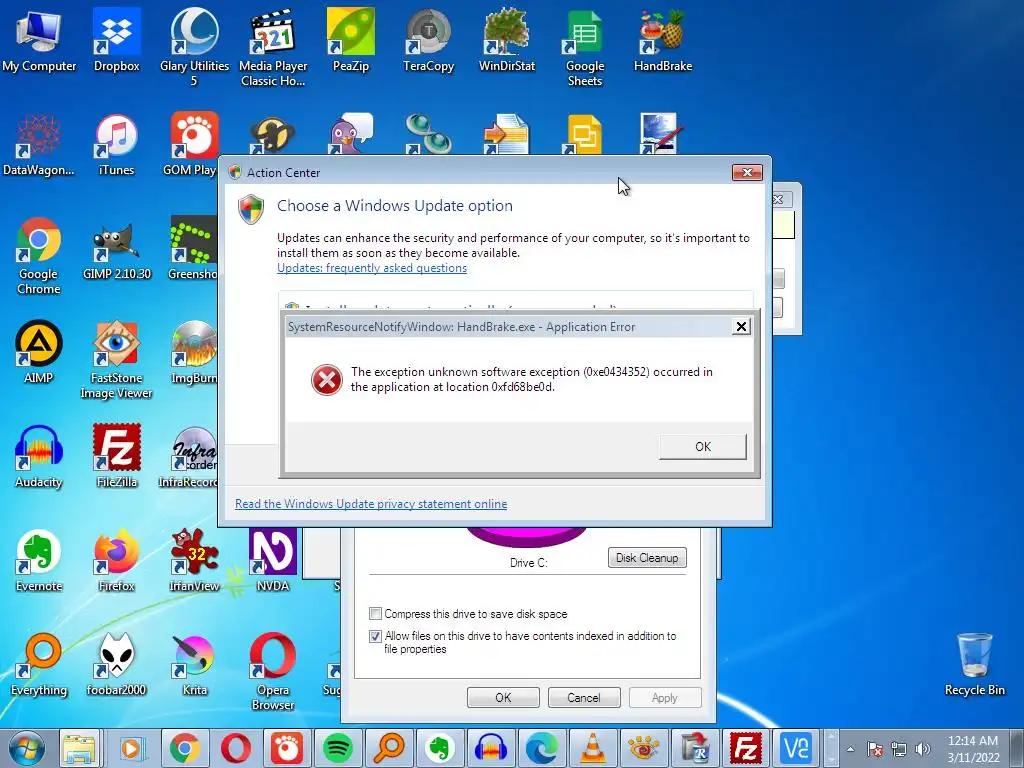
Task: Launch Firefox from the desktop
Action: [x=116, y=561]
